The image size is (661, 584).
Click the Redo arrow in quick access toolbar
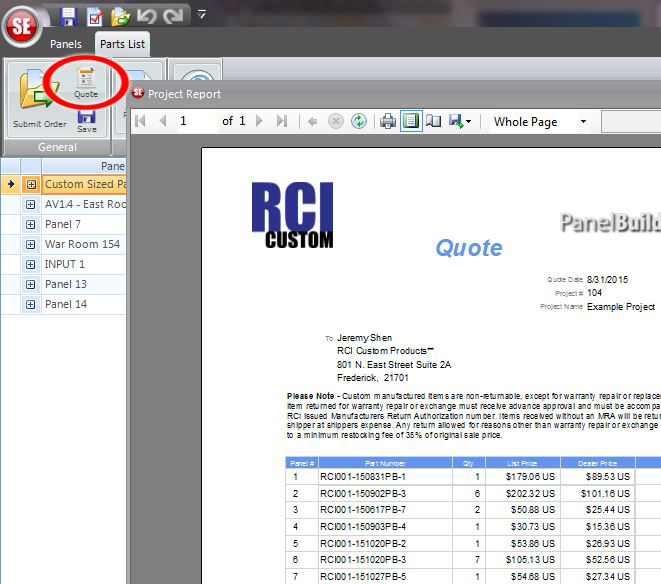[172, 15]
